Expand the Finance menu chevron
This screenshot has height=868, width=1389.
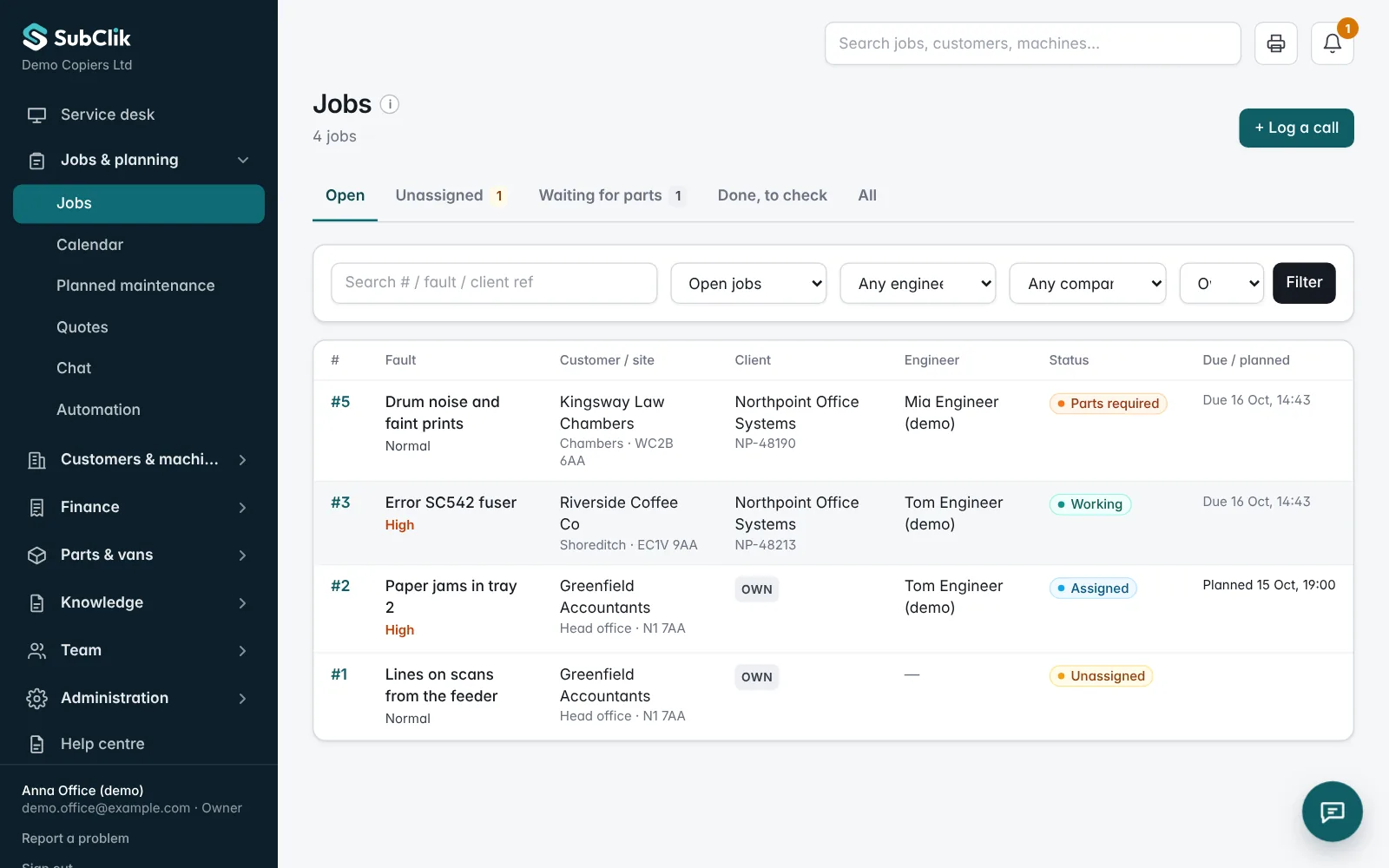(x=243, y=508)
